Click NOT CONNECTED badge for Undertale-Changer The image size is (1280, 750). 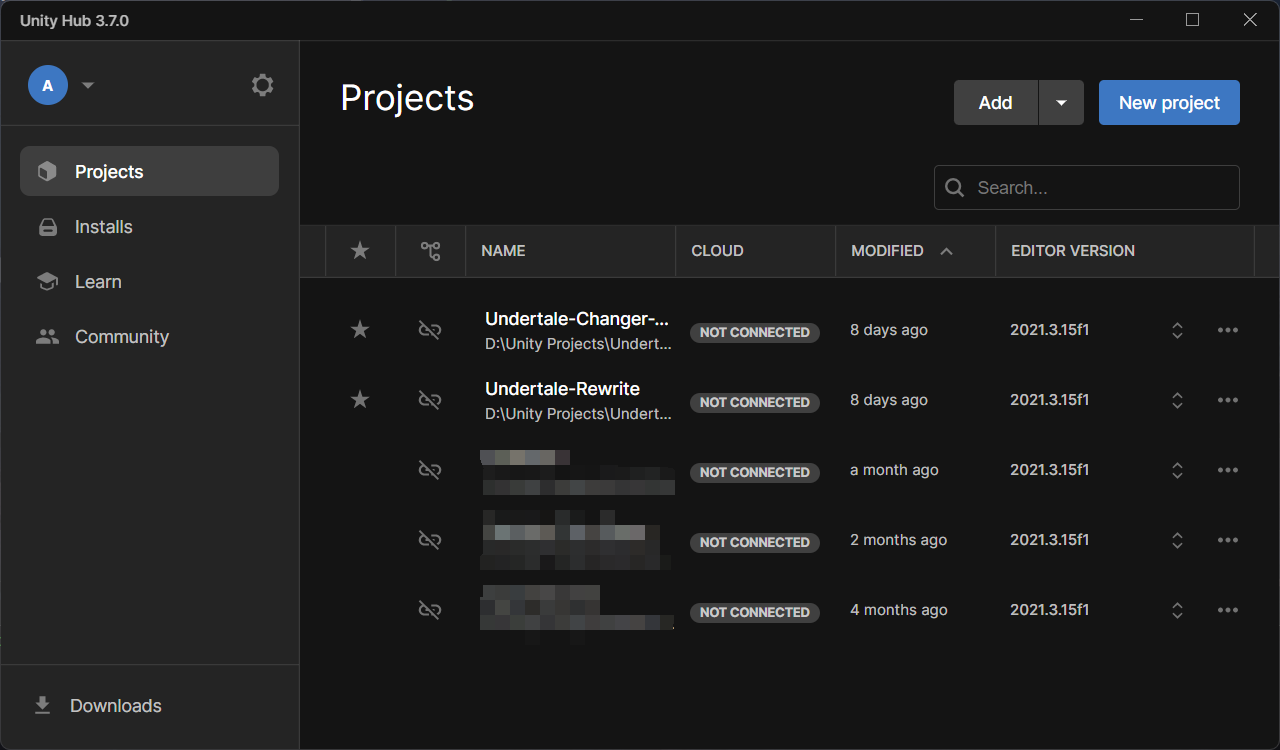pos(755,332)
